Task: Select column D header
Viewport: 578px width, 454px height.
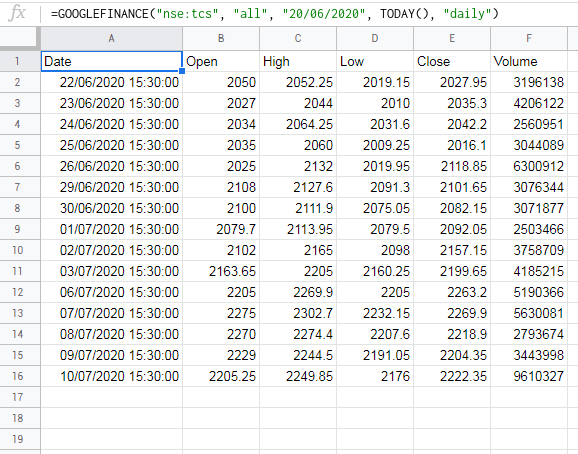Action: [x=375, y=38]
